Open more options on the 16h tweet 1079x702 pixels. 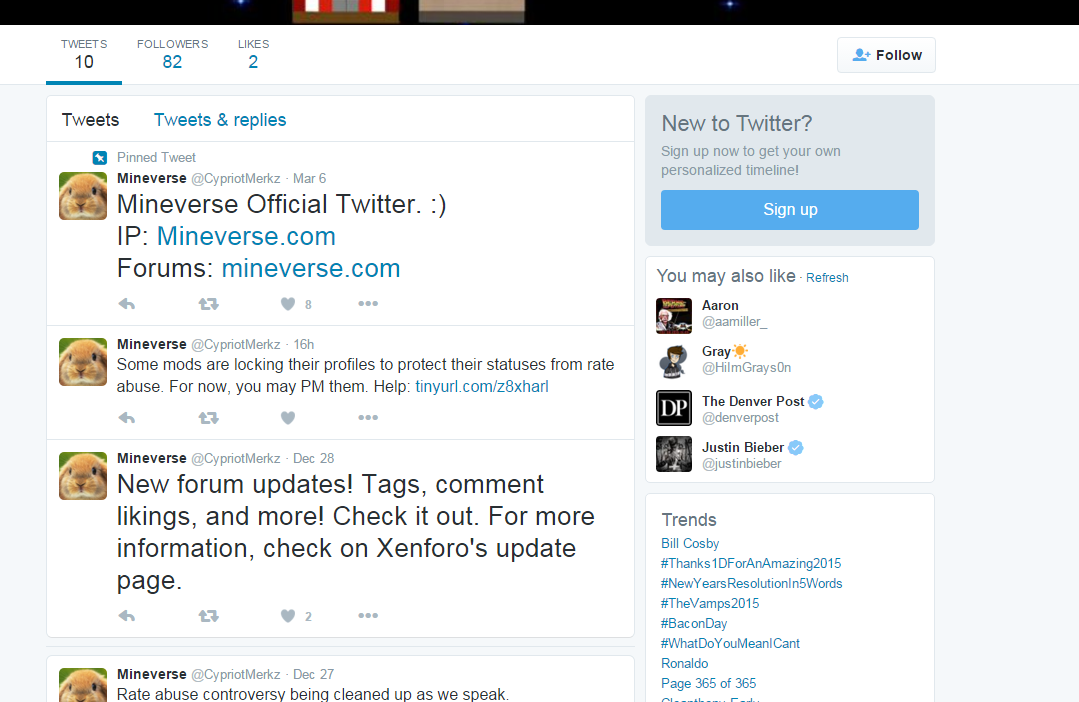367,418
